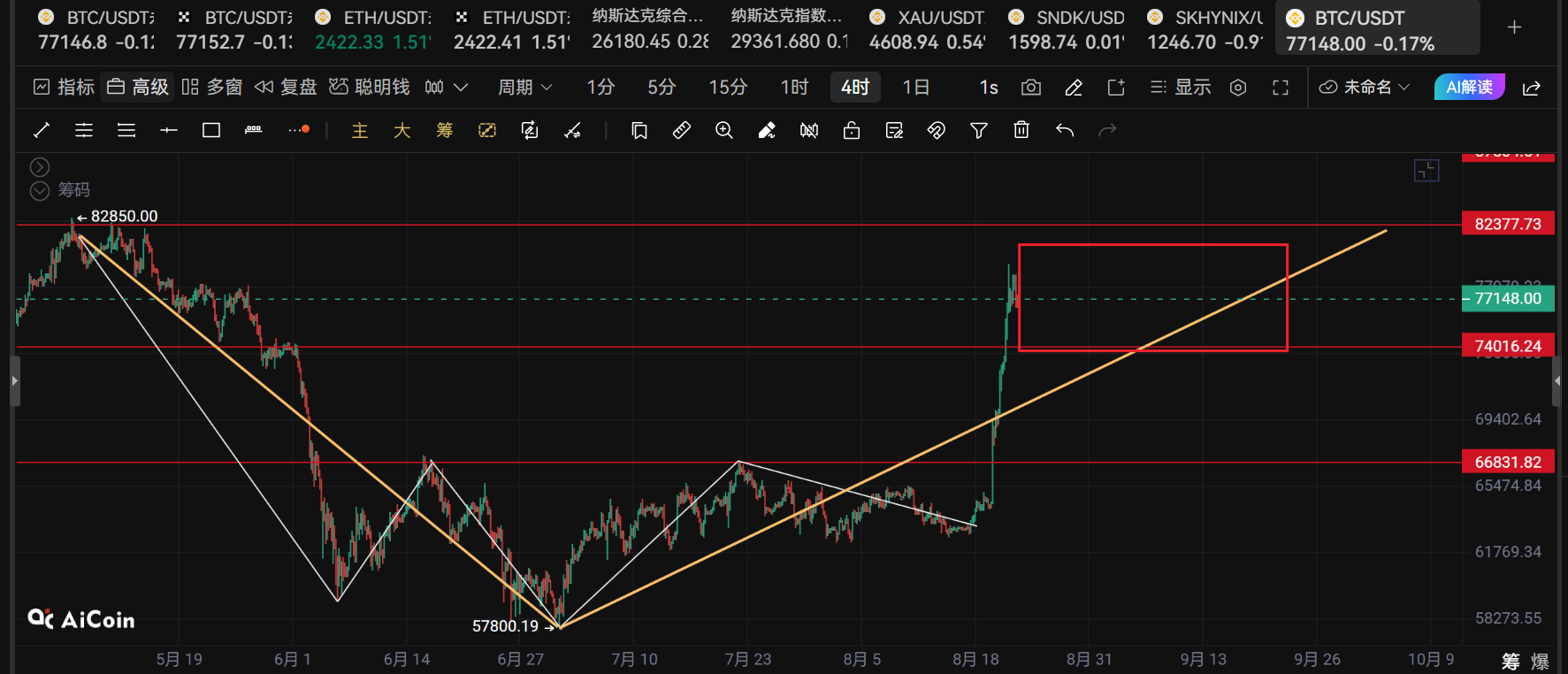Toggle the lock drawings icon
1568x674 pixels.
pos(852,130)
